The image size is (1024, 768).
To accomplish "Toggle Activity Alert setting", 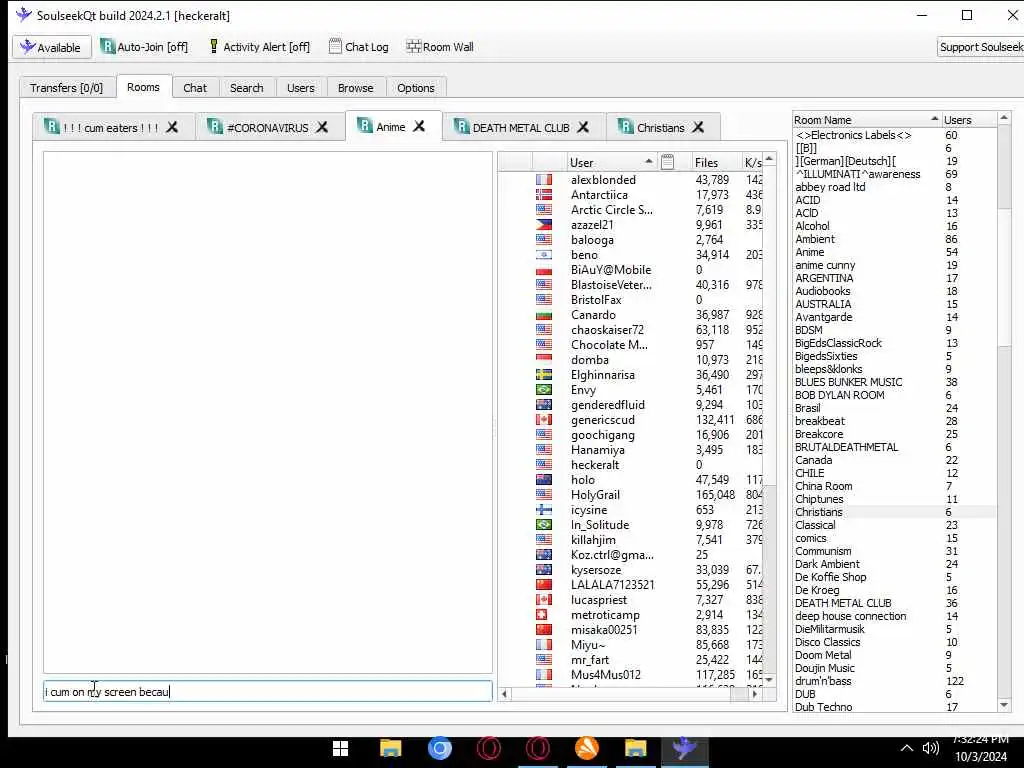I will point(259,47).
